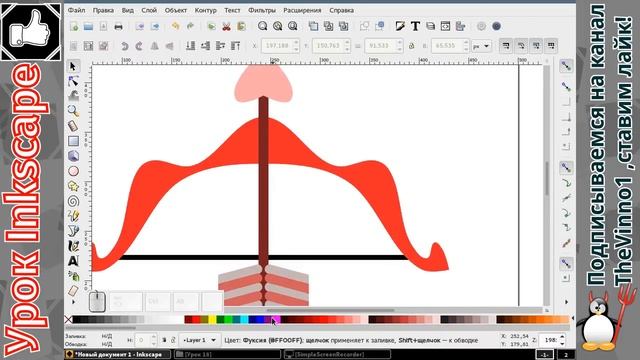Create a new document icon
640x360 pixels.
click(x=74, y=27)
